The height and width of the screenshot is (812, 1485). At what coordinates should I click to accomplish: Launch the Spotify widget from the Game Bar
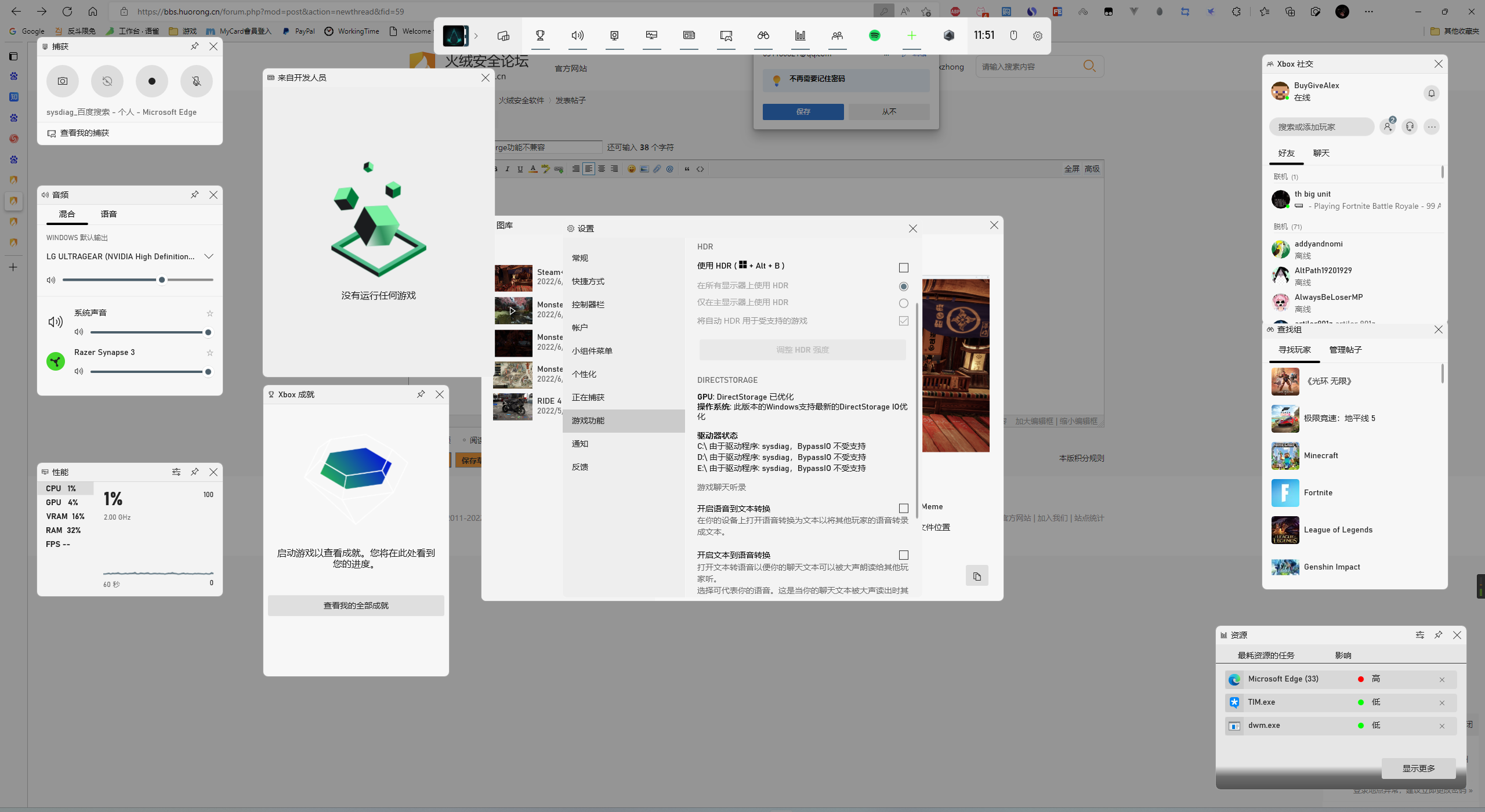click(x=875, y=35)
